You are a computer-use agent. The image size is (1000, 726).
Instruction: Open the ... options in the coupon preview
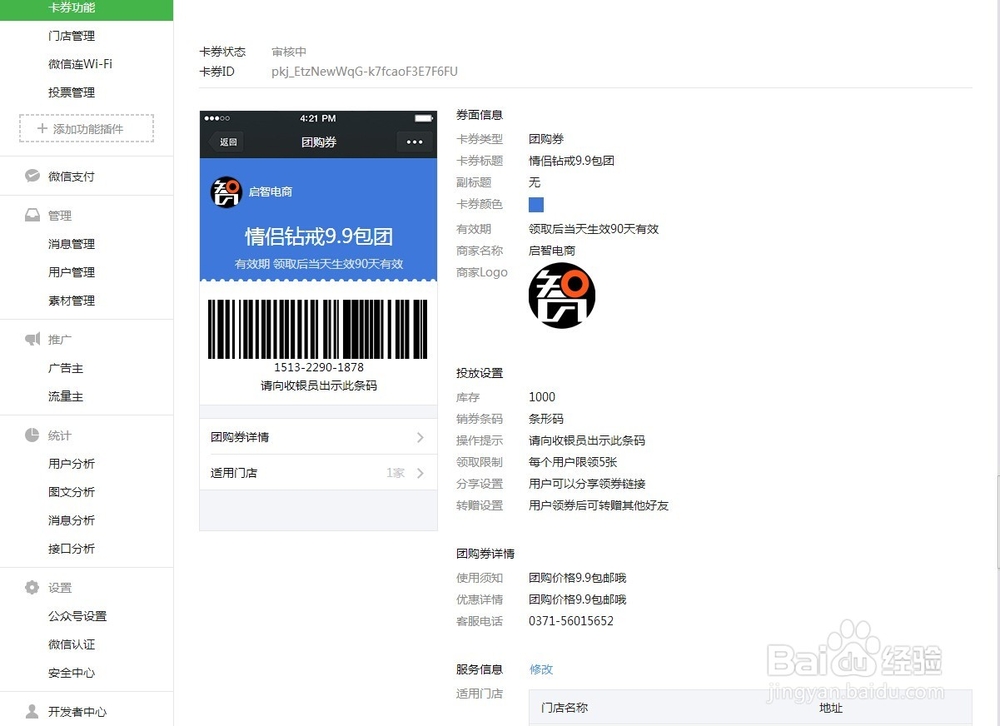tap(415, 142)
